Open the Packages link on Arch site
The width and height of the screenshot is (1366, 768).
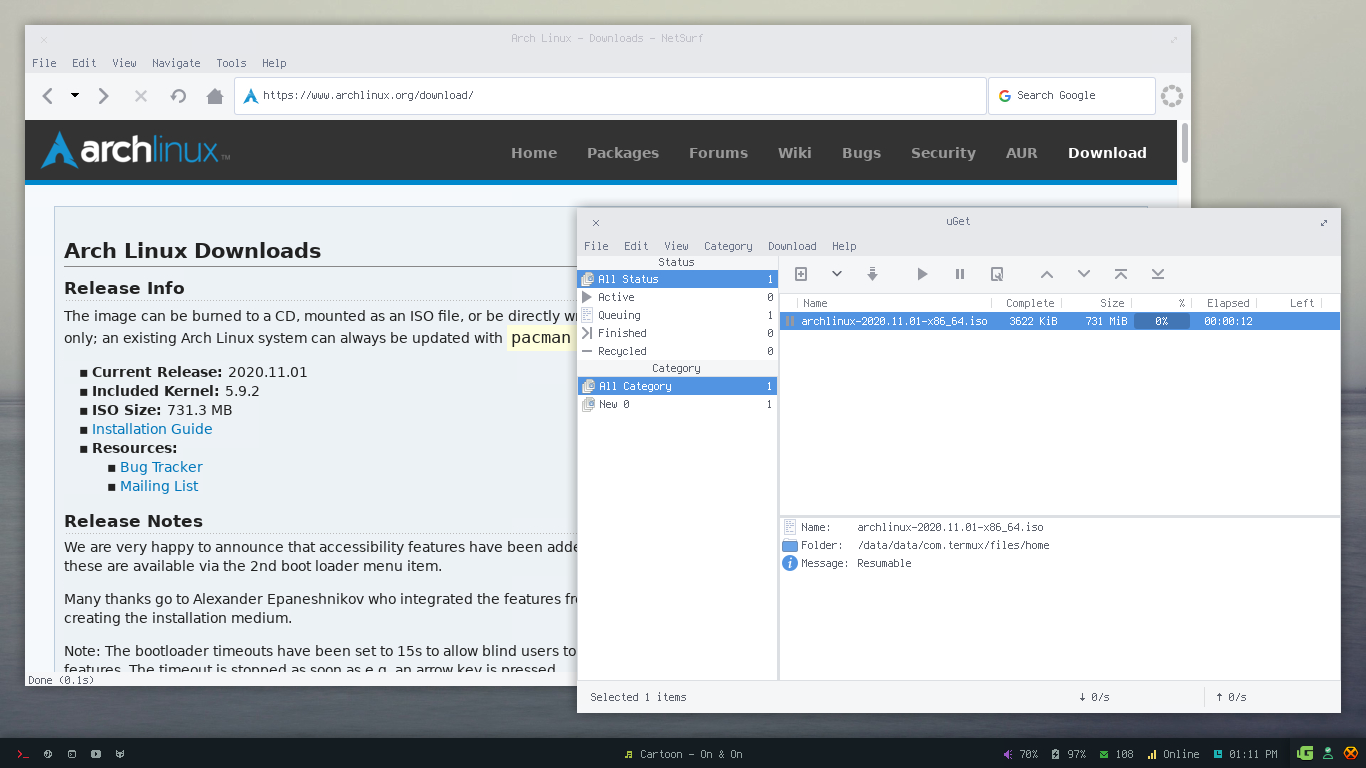[x=623, y=153]
